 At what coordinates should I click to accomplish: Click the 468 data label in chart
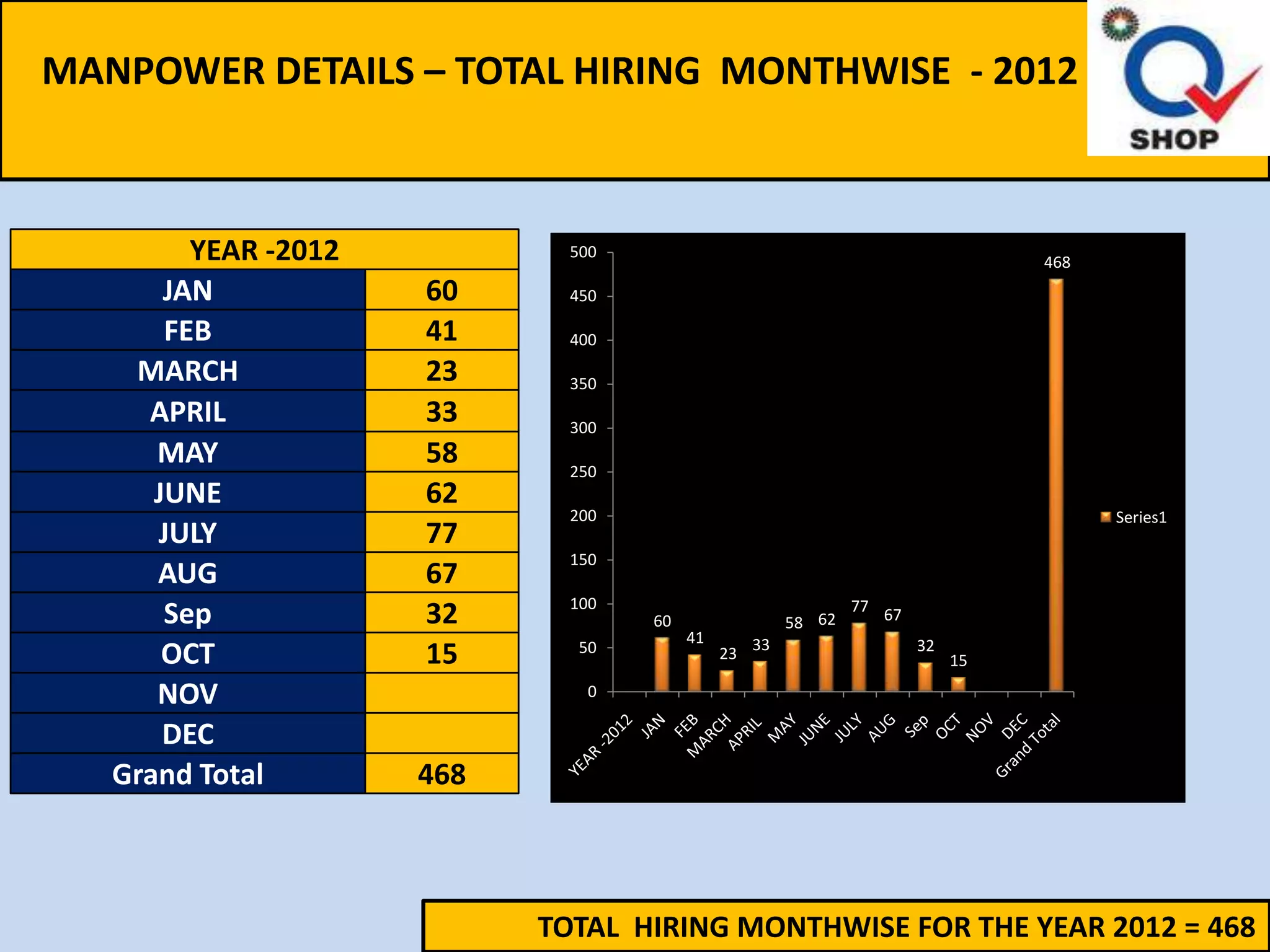pos(1057,262)
